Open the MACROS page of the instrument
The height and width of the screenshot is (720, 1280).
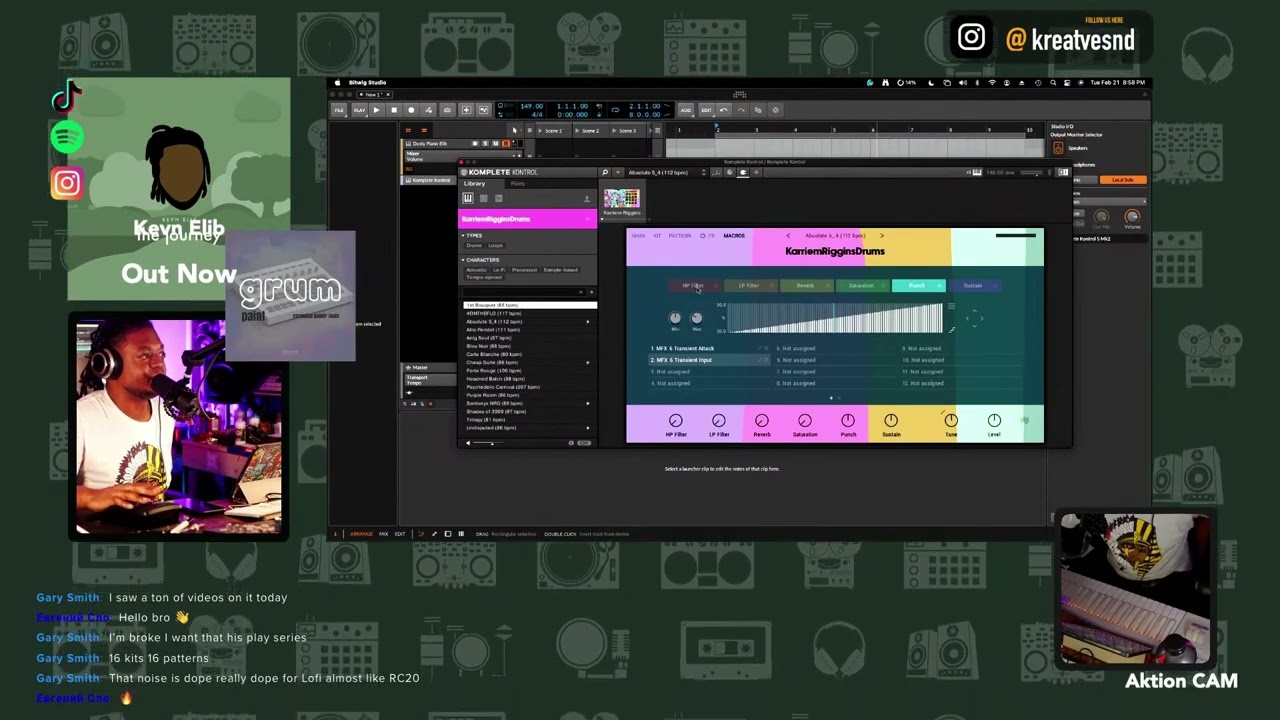pos(734,236)
